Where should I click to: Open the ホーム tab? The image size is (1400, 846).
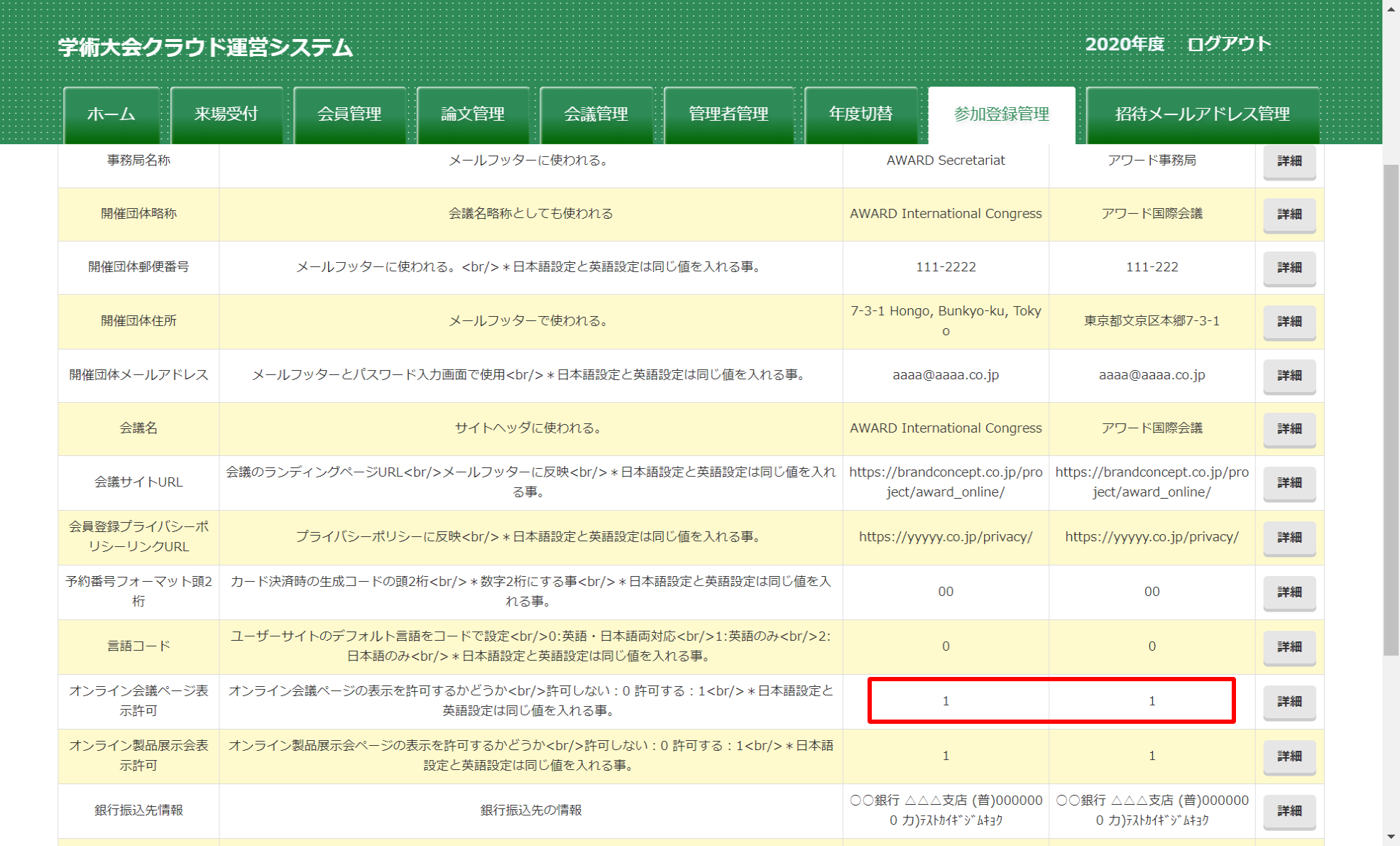click(x=111, y=114)
